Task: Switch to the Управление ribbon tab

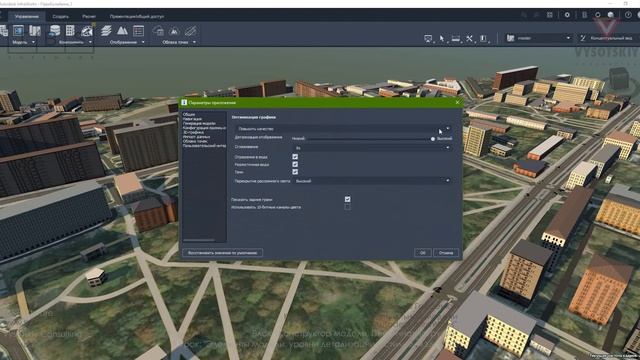Action: point(27,16)
